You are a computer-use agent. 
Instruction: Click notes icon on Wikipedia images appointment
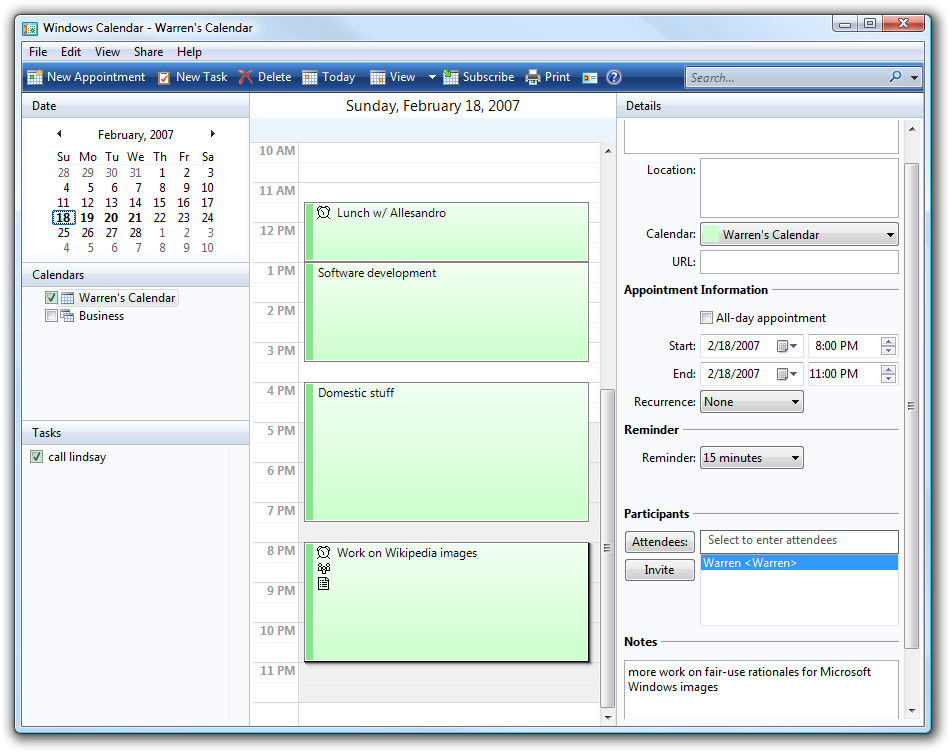click(x=324, y=584)
